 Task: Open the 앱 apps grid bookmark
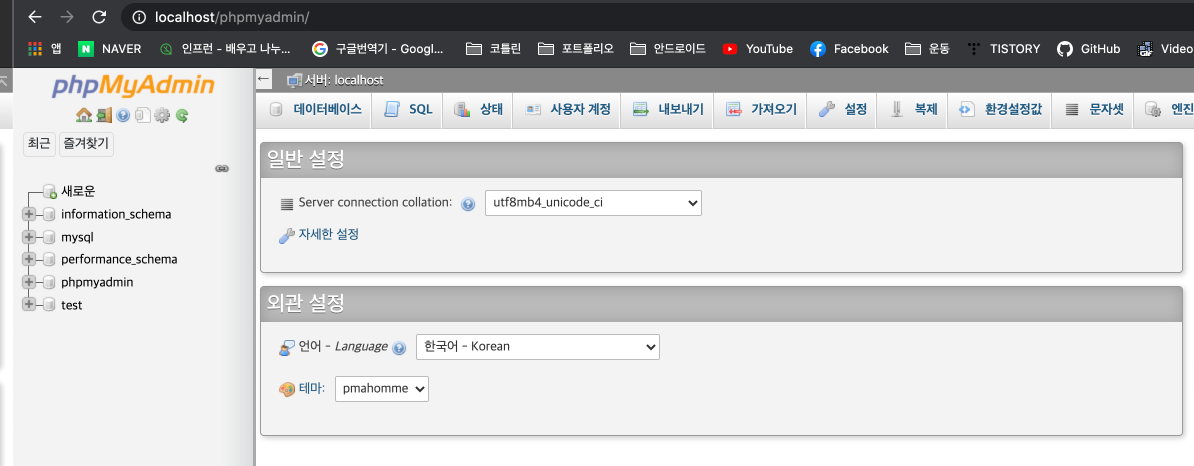pyautogui.click(x=44, y=49)
